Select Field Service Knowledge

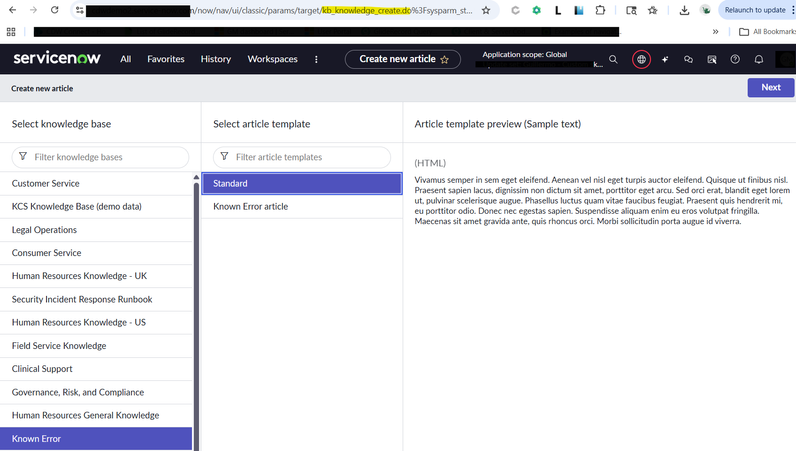point(96,346)
